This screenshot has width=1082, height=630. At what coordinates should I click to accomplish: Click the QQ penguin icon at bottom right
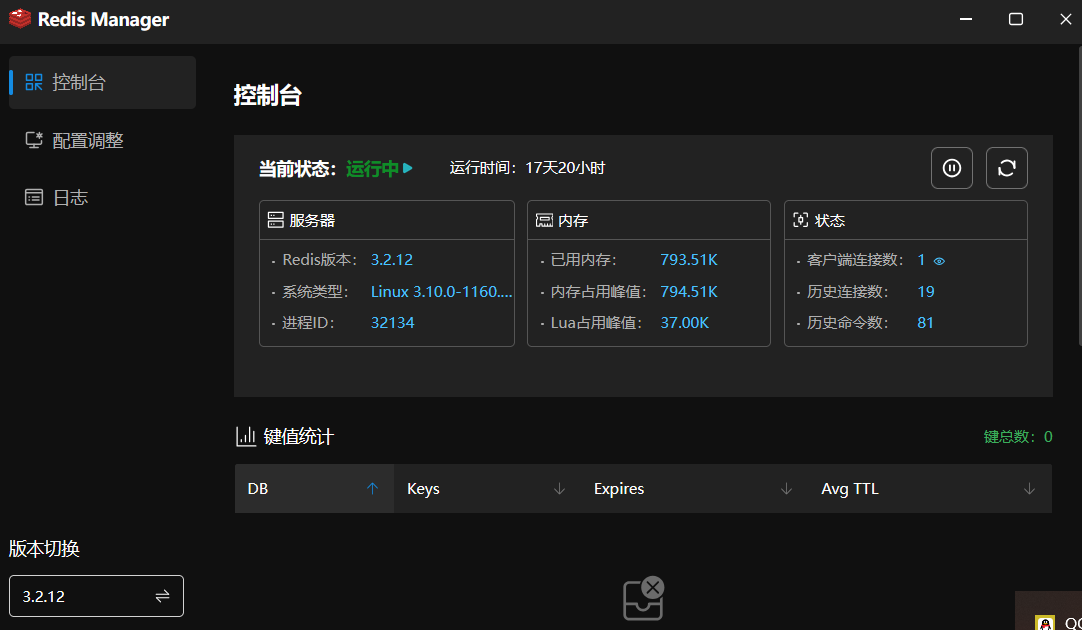tap(1045, 623)
